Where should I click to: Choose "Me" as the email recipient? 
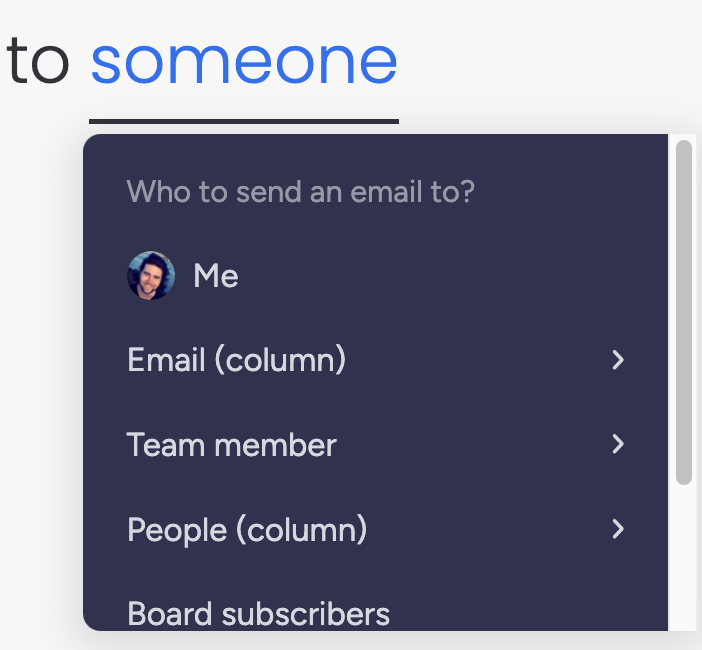click(375, 275)
